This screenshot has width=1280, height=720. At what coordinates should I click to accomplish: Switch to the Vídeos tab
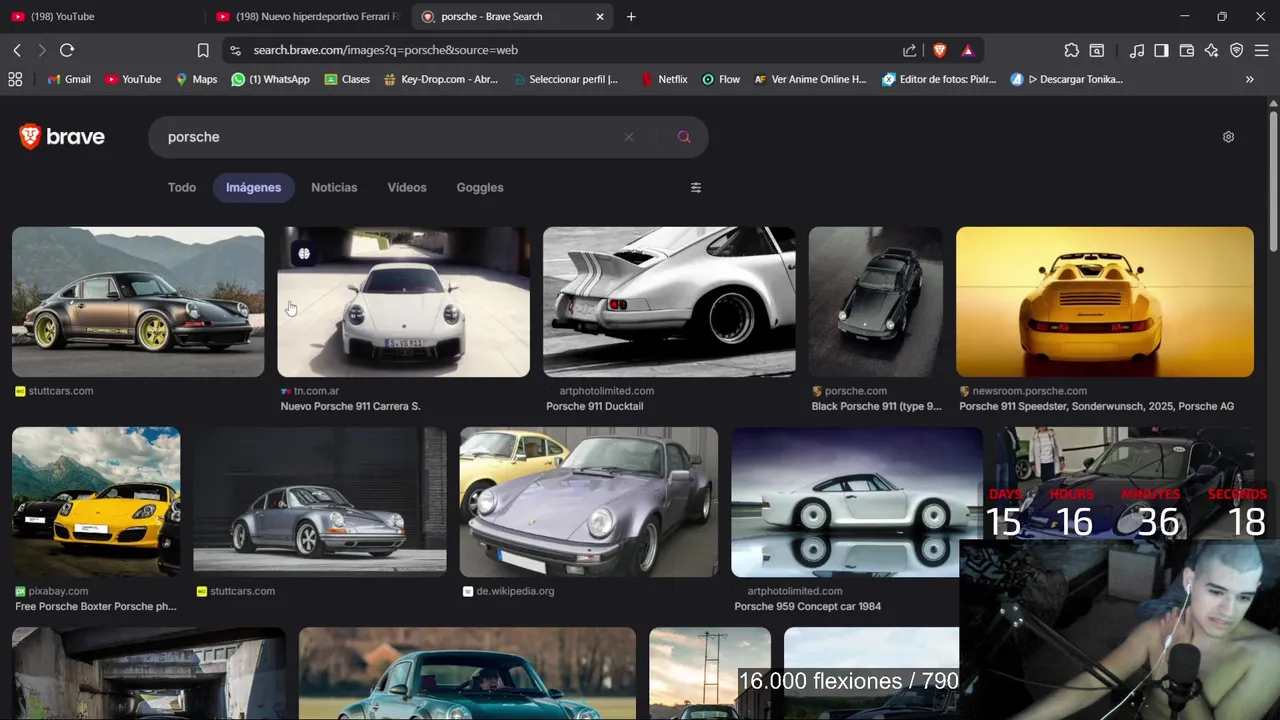[407, 187]
